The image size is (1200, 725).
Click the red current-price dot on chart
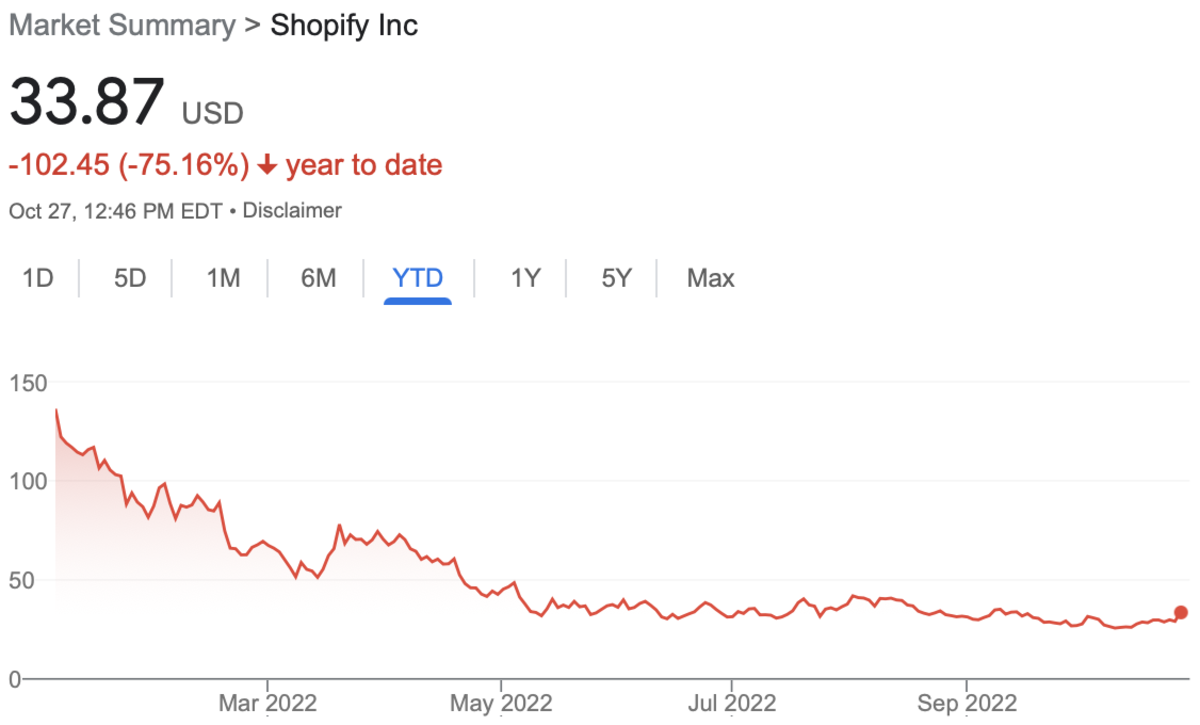coord(1181,612)
